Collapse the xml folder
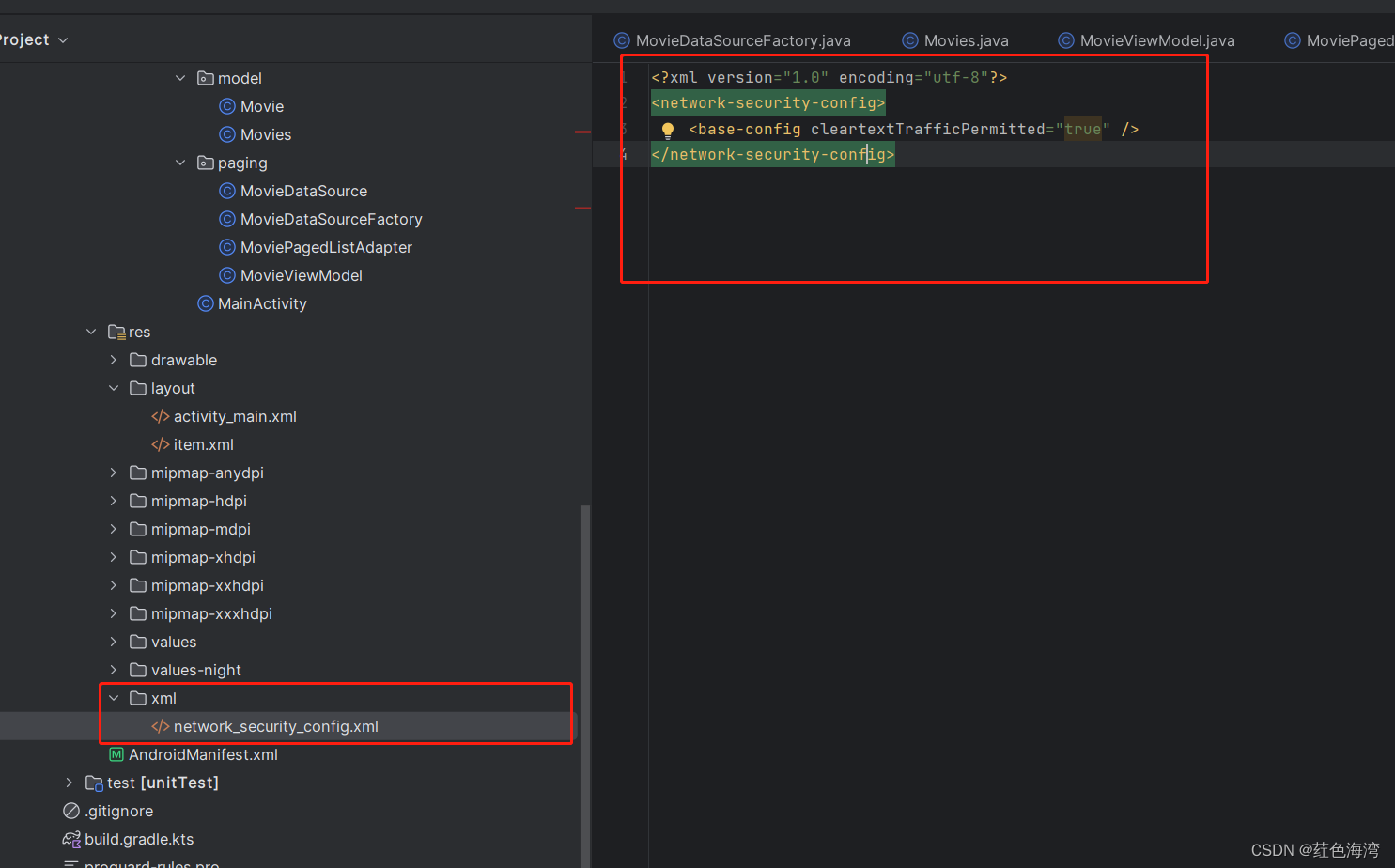1395x868 pixels. (114, 698)
